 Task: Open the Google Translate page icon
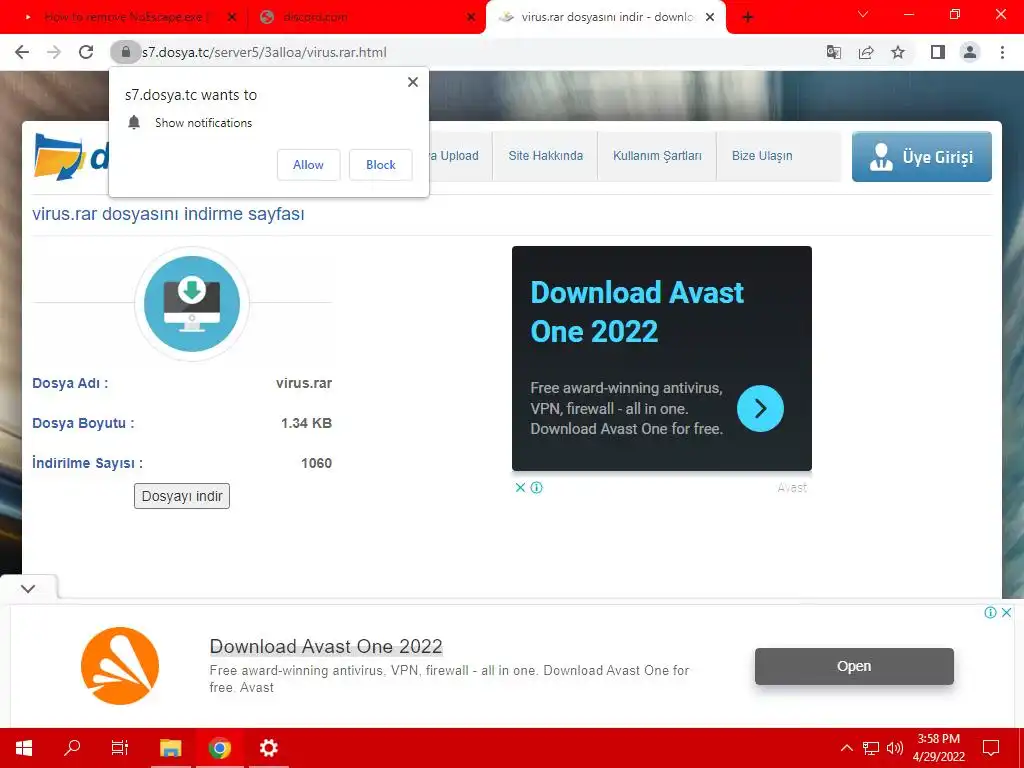click(834, 52)
